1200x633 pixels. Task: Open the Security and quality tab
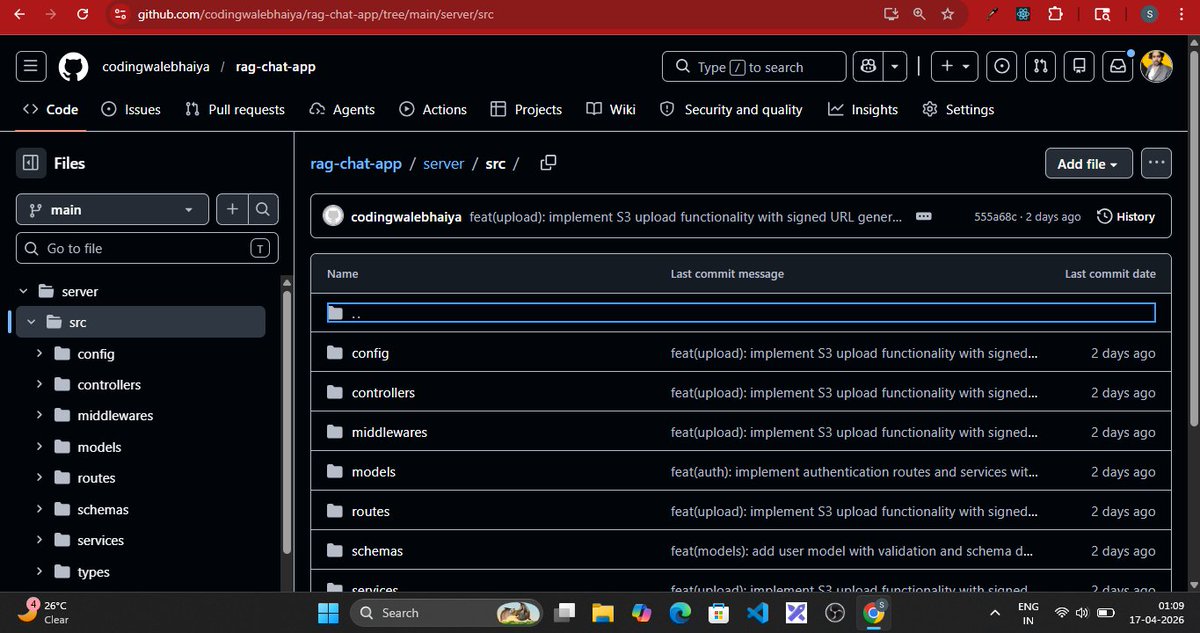731,109
